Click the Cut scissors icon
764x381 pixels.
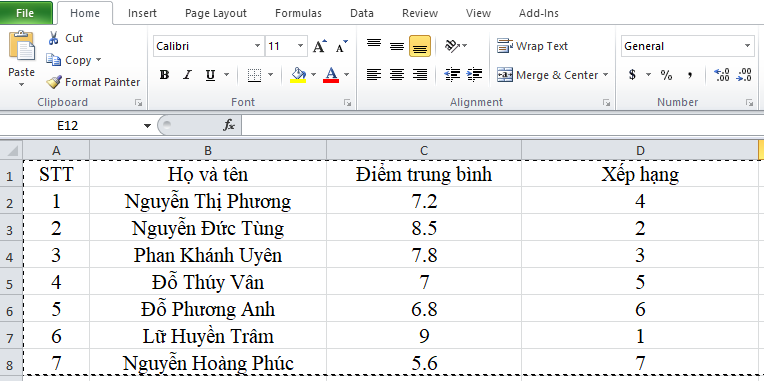click(x=54, y=38)
